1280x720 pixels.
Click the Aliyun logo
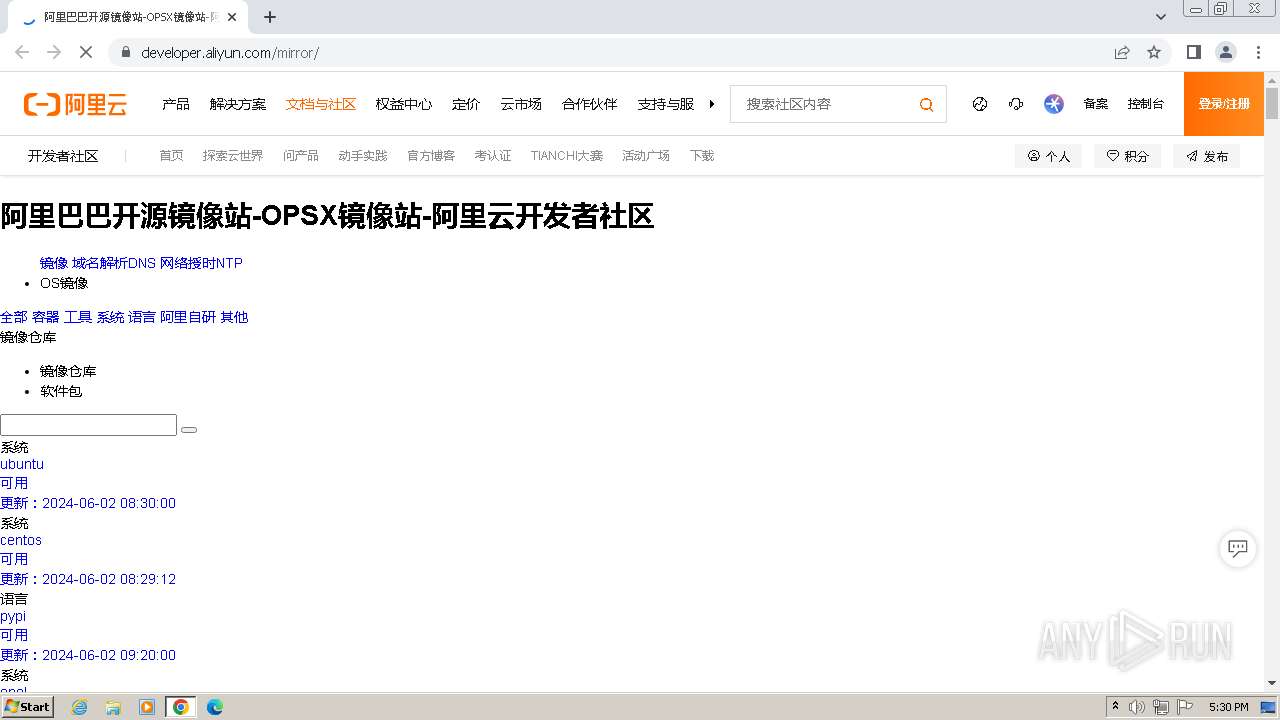pos(75,104)
